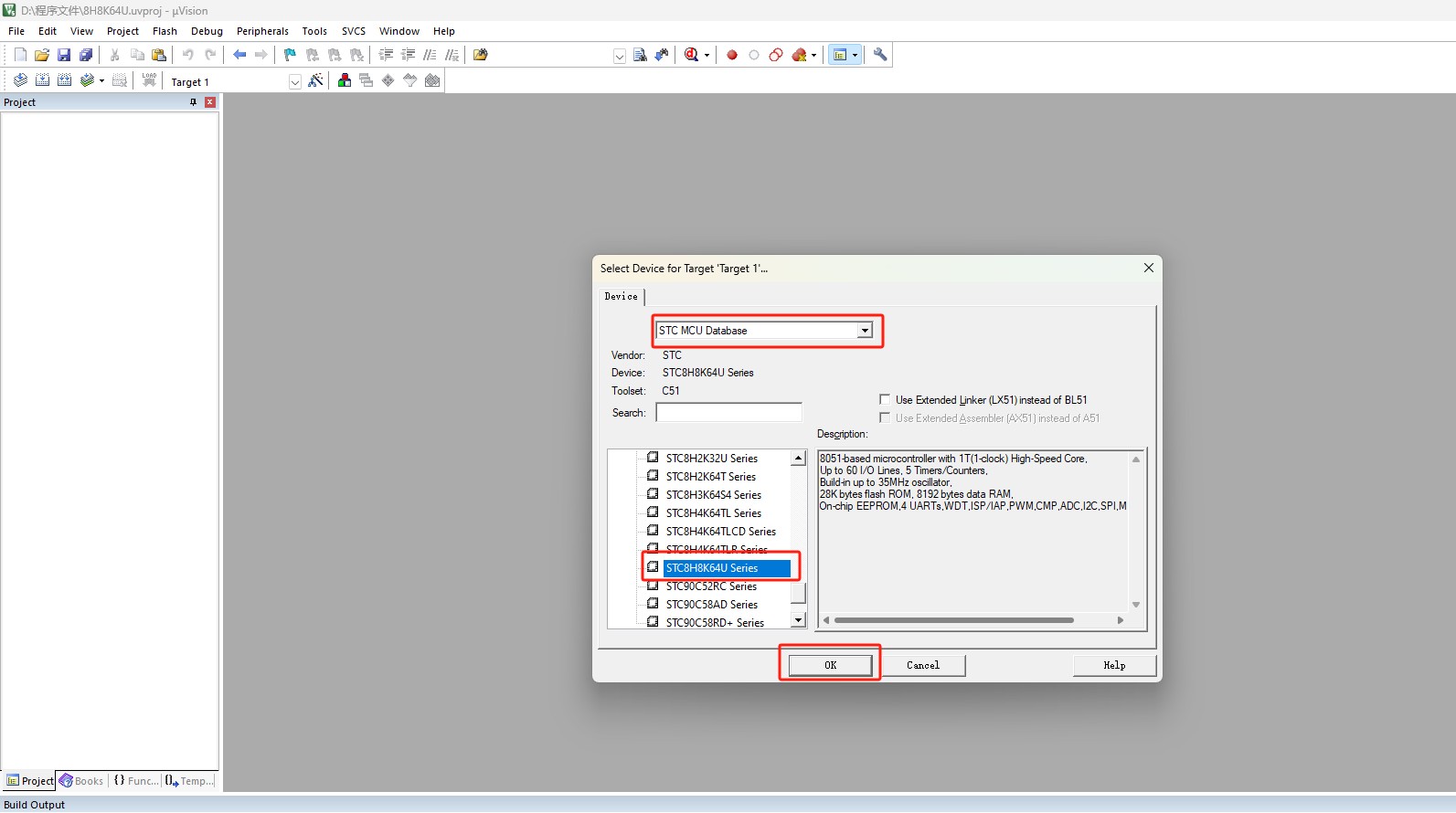Open the Flash menu
This screenshot has height=813, width=1456.
(x=165, y=31)
